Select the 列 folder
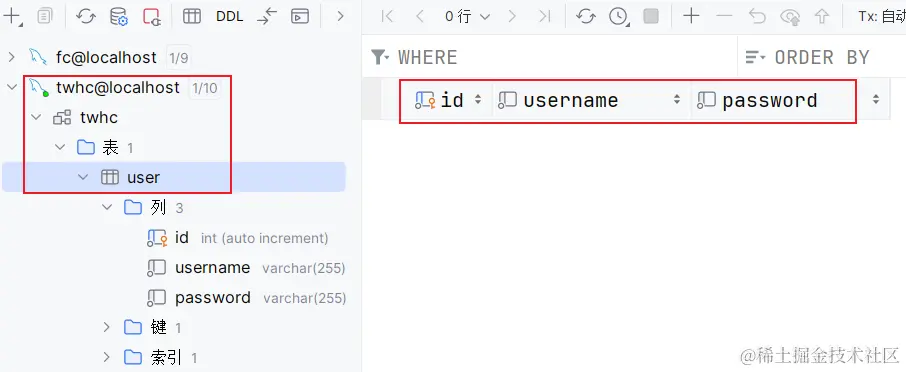This screenshot has height=372, width=906. [x=158, y=207]
